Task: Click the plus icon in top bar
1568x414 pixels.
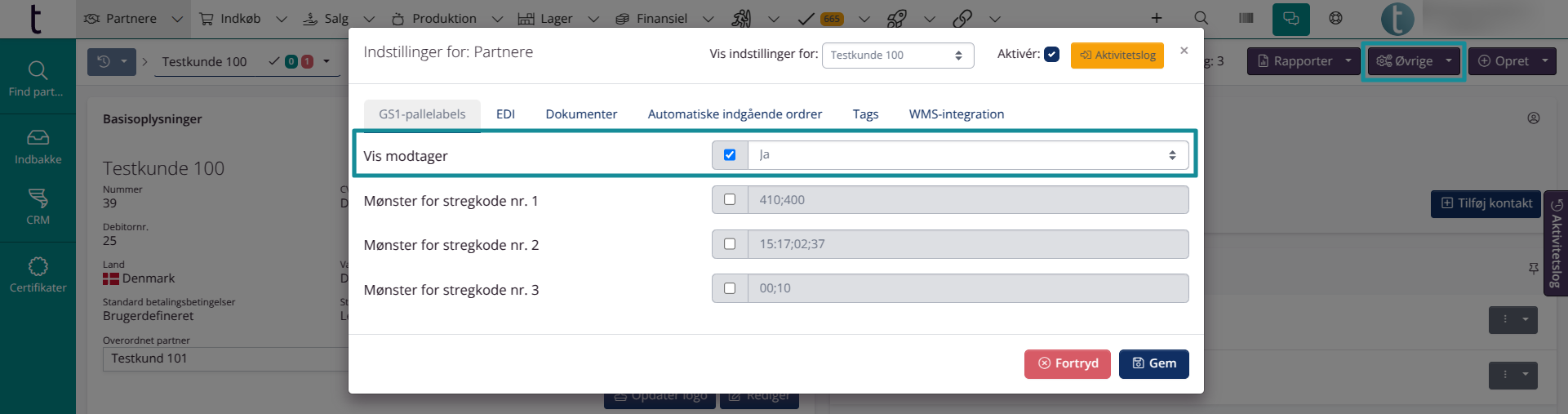Action: point(1157,18)
